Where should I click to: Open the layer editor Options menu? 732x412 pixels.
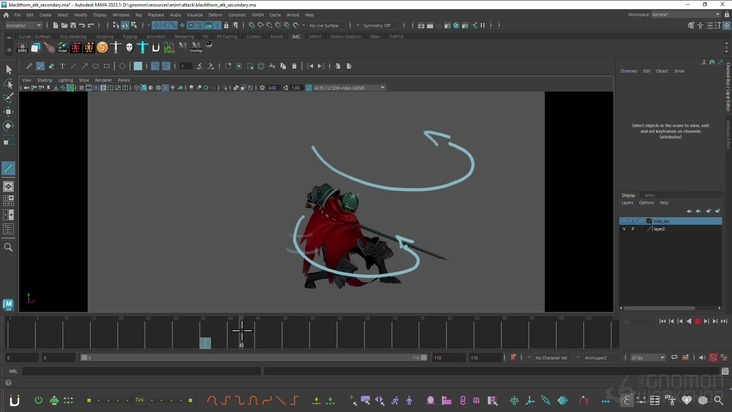click(x=646, y=203)
